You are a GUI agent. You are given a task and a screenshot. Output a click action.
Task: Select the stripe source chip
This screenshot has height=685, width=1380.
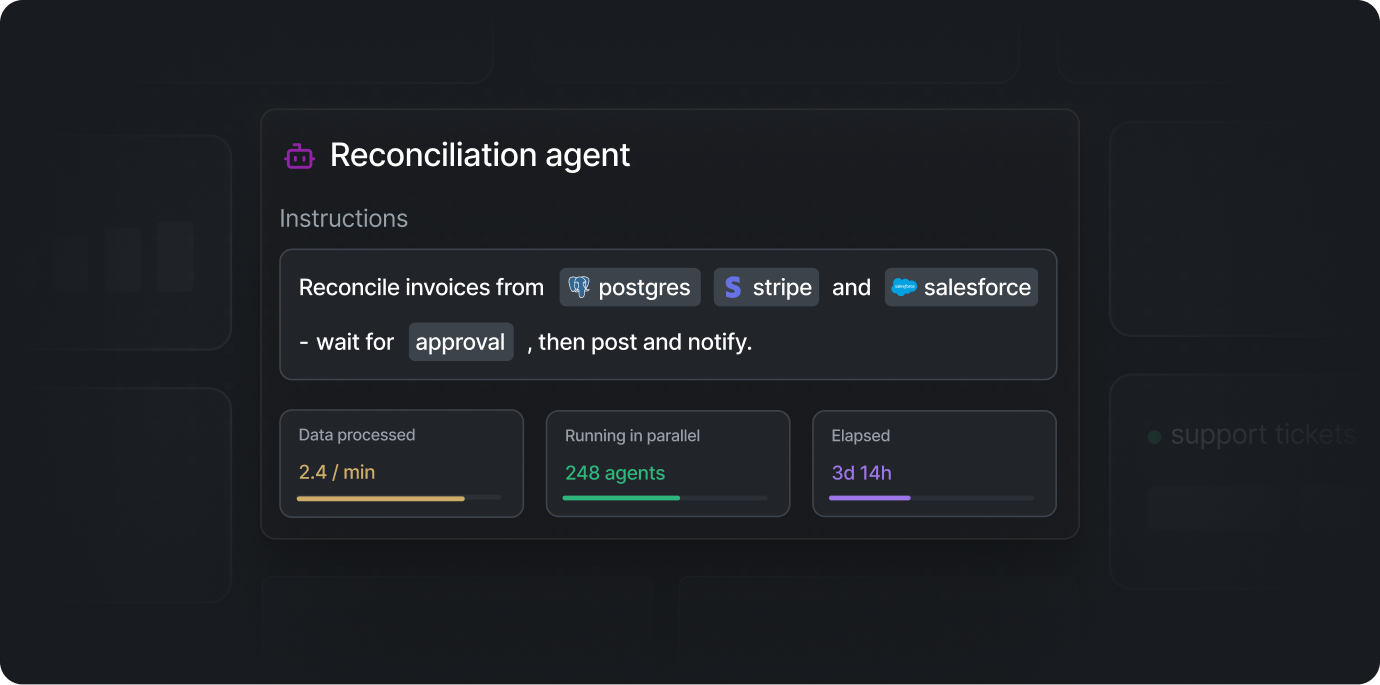coord(766,287)
